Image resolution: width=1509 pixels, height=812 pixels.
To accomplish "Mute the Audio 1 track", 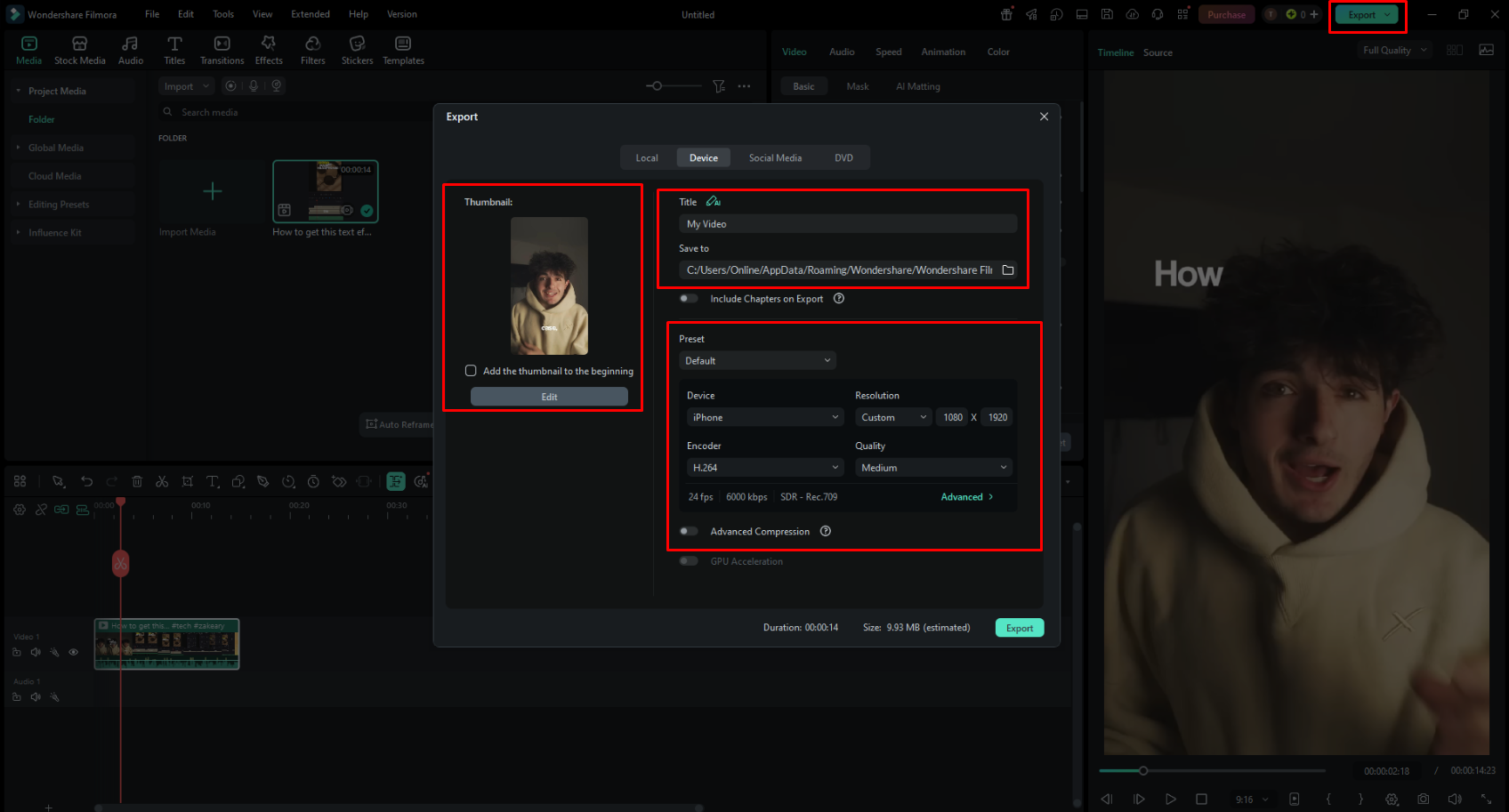I will click(x=36, y=696).
